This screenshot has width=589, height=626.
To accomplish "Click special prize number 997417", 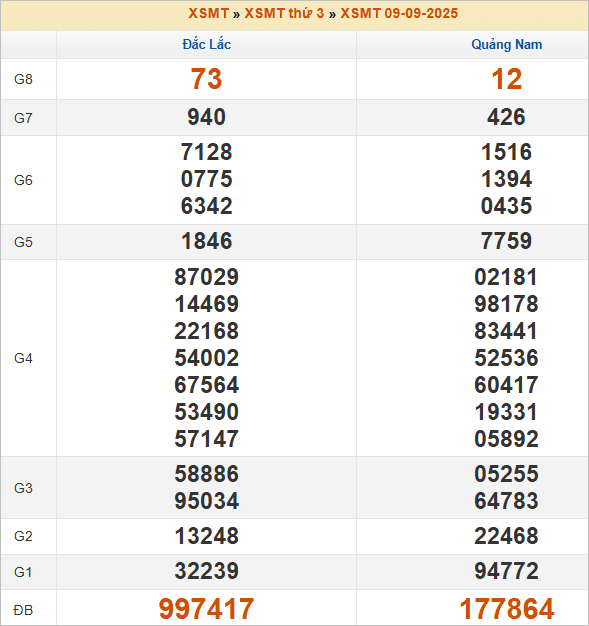I will [206, 609].
